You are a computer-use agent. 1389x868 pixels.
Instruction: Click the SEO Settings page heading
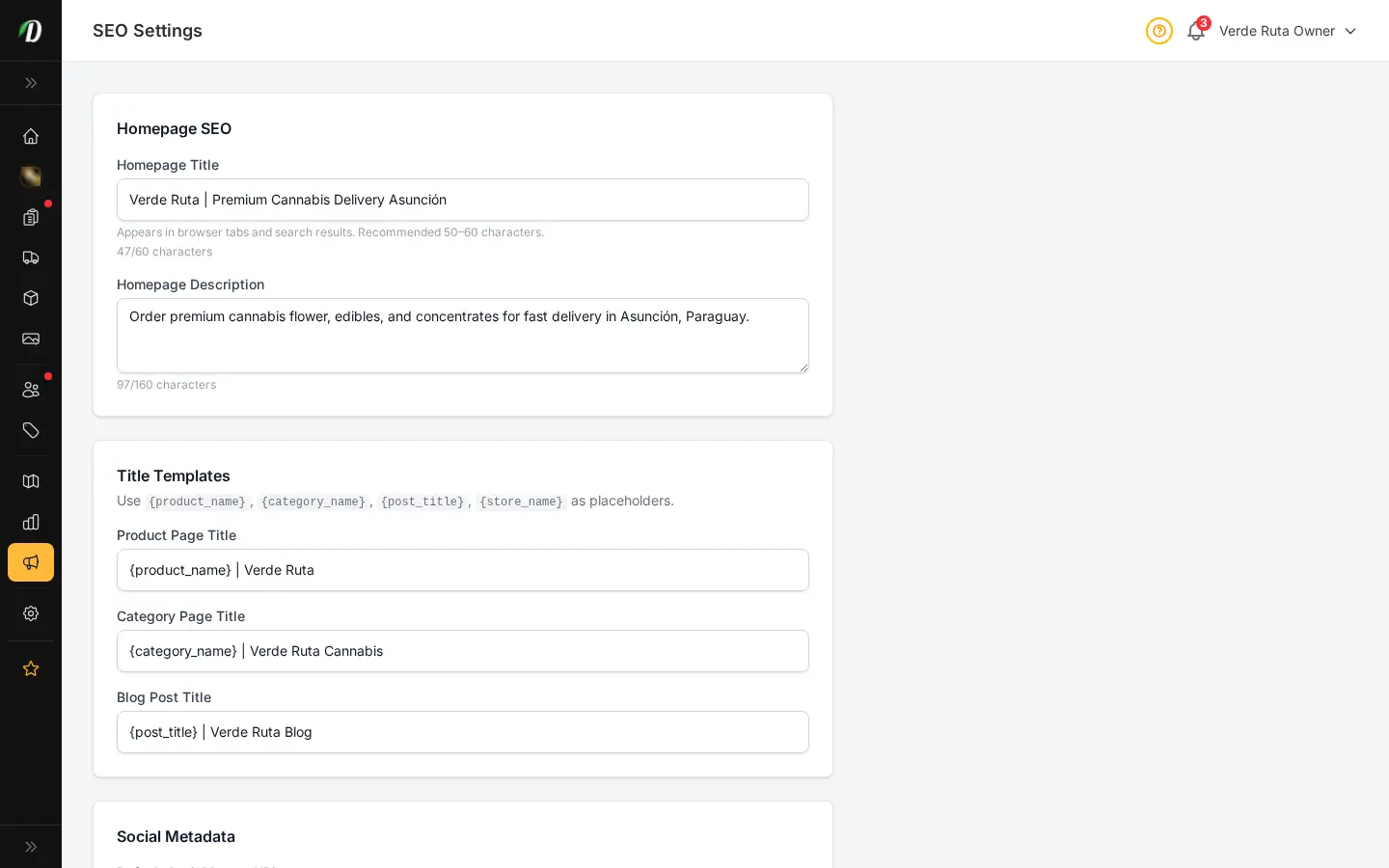tap(148, 31)
